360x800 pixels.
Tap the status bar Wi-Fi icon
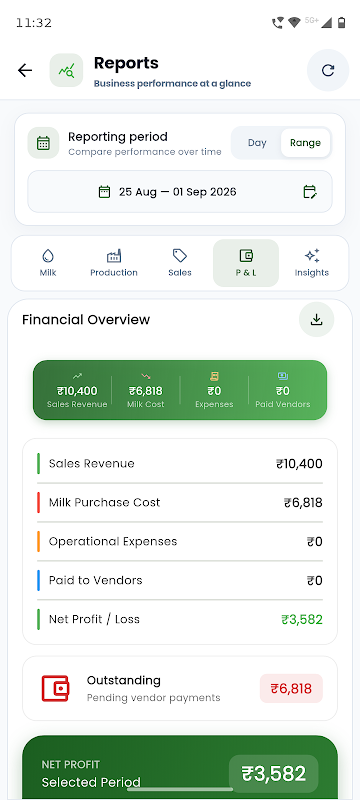(294, 22)
